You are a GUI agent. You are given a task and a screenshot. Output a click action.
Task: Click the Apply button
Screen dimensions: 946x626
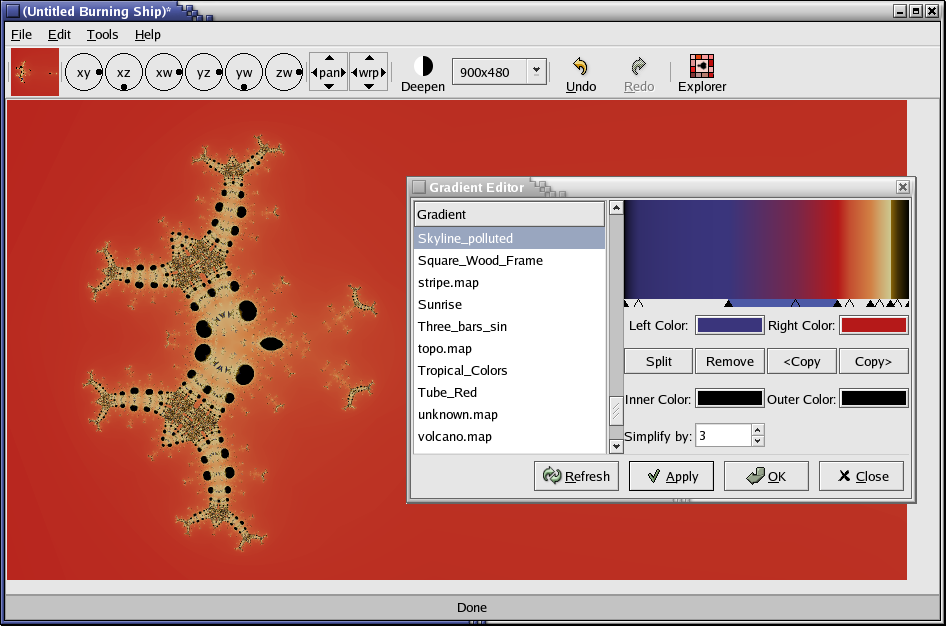(x=671, y=476)
